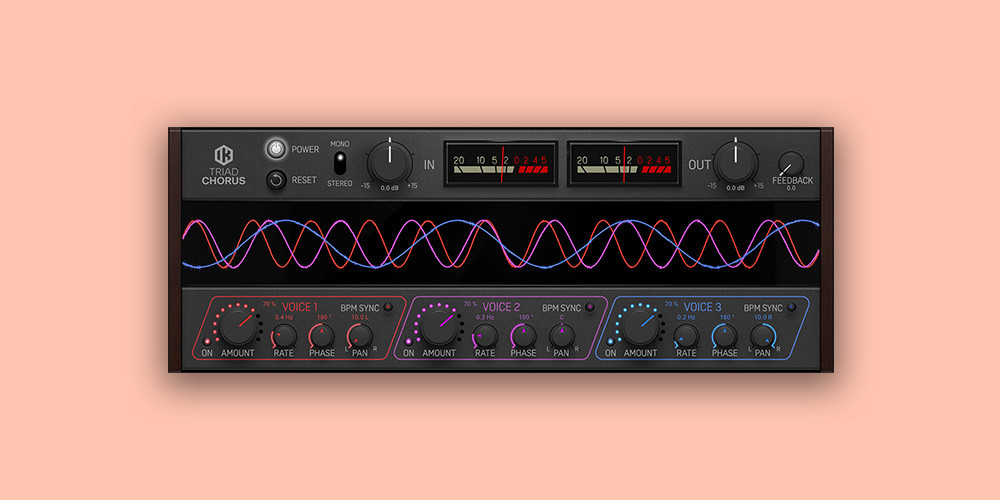The image size is (1000, 500).
Task: Click the IN gain knob
Action: pos(390,161)
